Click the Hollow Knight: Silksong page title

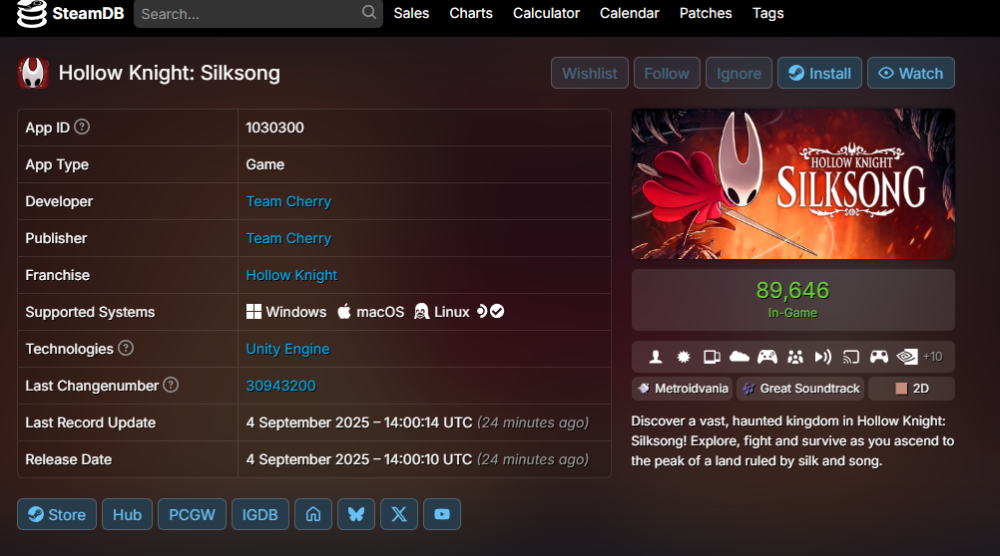click(169, 73)
